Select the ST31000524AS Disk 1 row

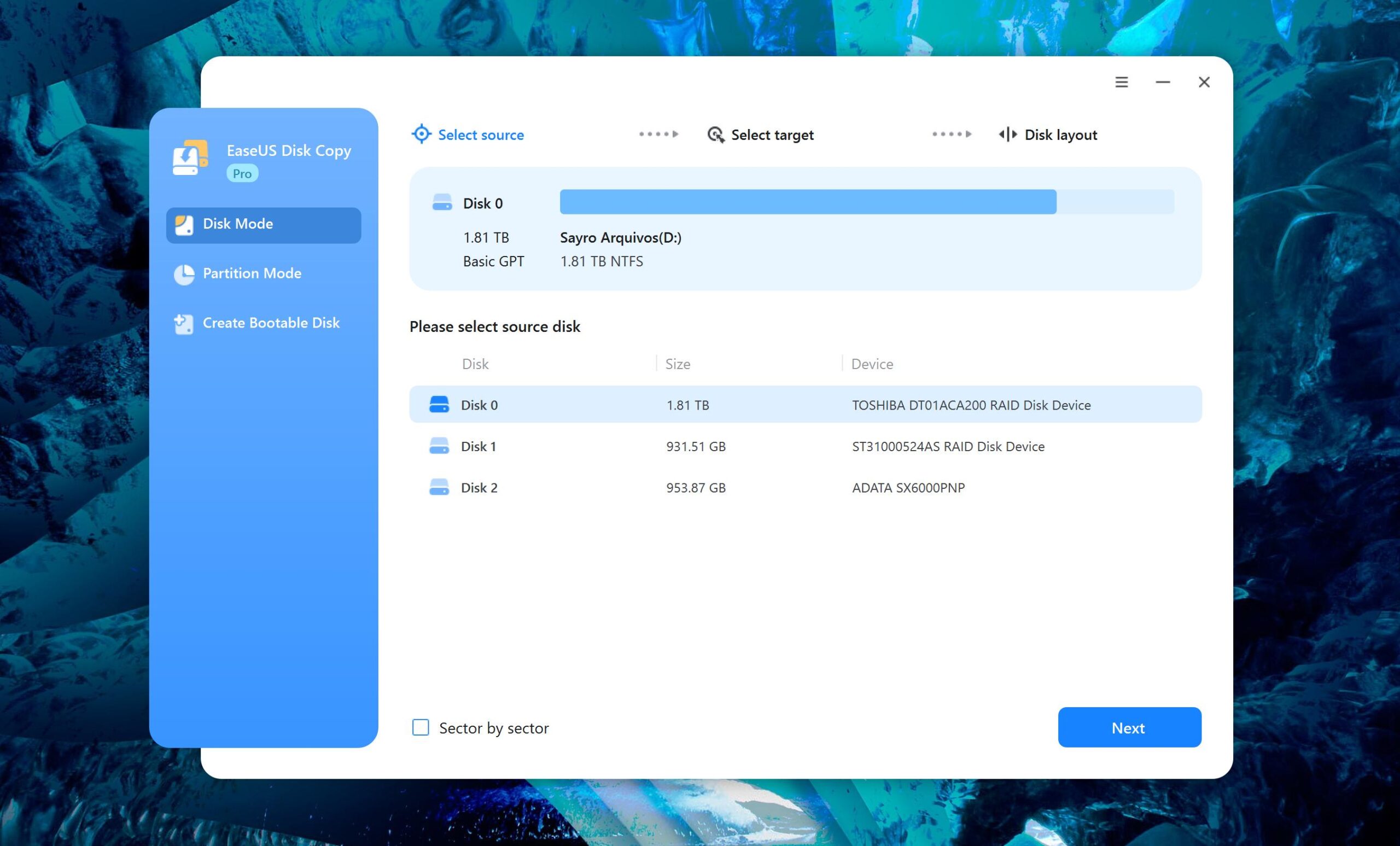pyautogui.click(x=796, y=446)
